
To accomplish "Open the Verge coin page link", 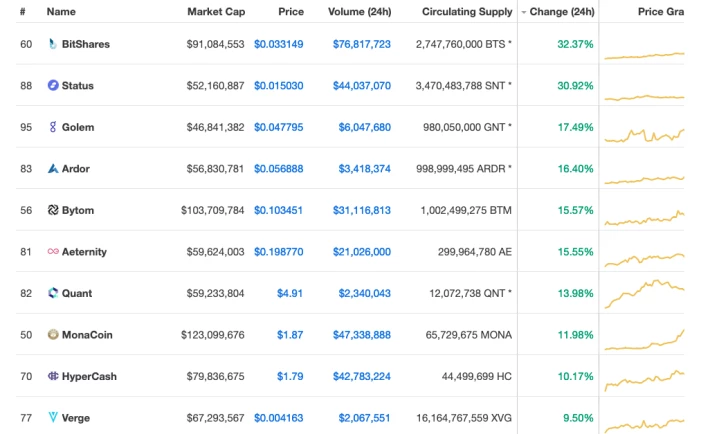I will 76,418.
